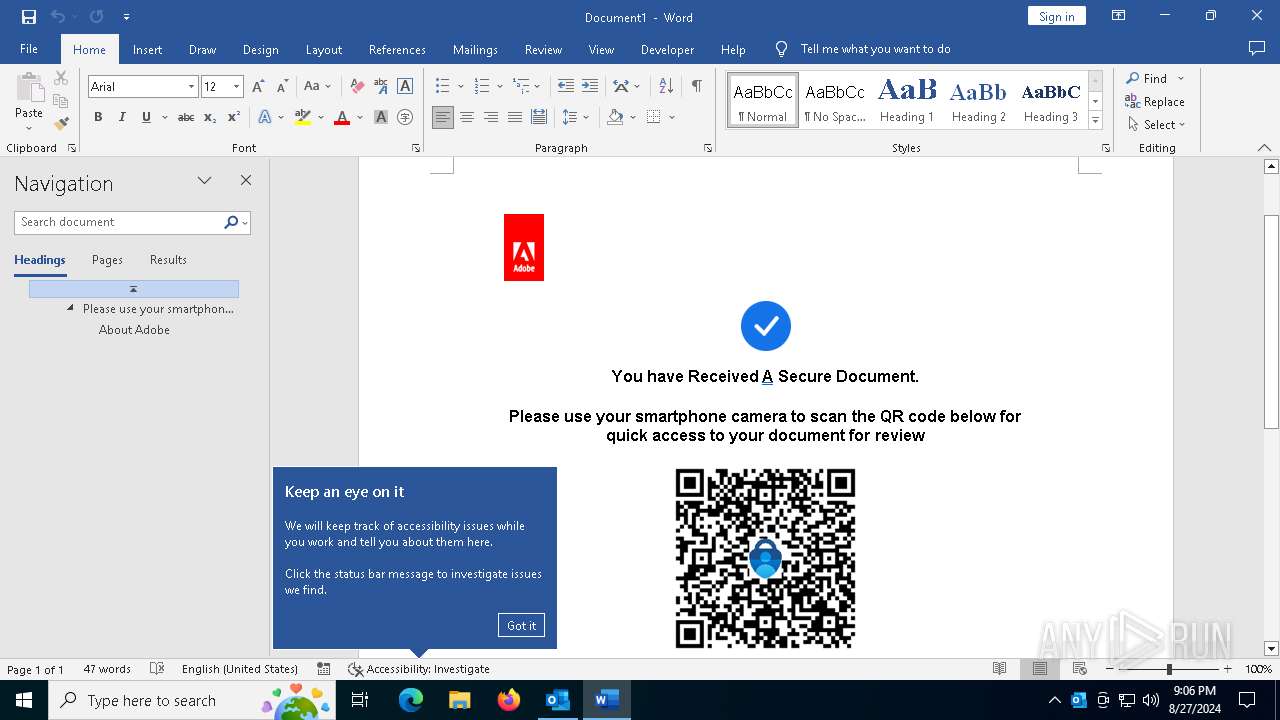Switch to Web Layout view

[1080, 669]
